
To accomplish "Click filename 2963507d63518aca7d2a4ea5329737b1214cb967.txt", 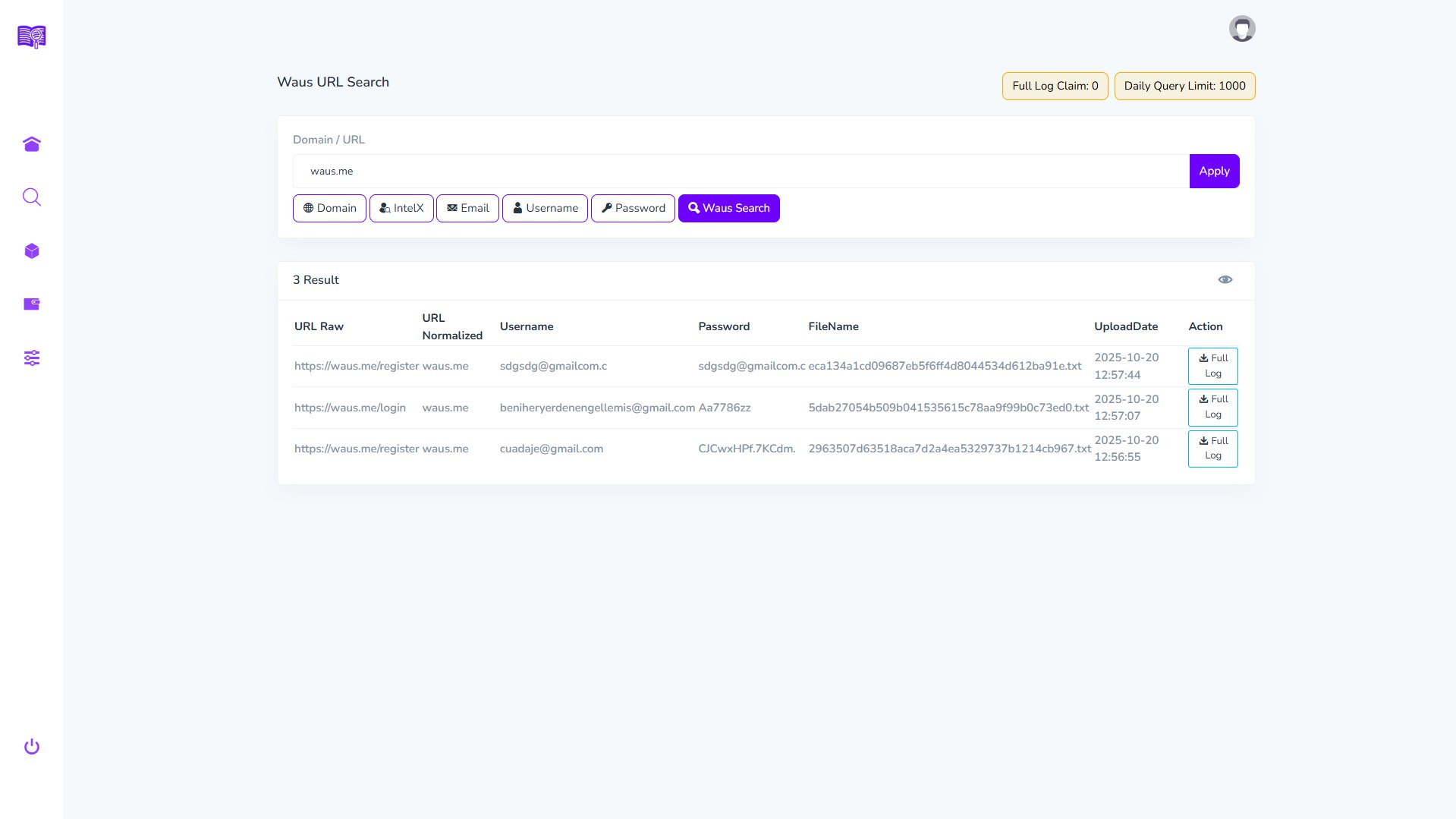I will (x=949, y=449).
